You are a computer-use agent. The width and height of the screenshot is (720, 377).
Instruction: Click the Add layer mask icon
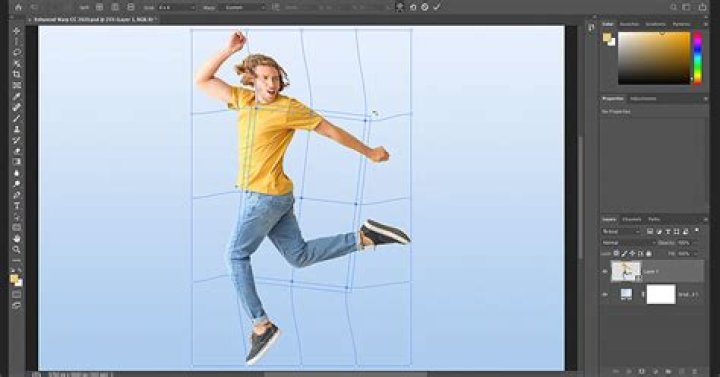(642, 371)
